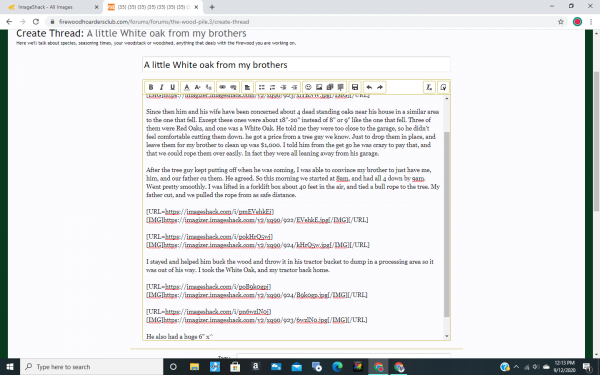Open the insert quote/code menu
The width and height of the screenshot is (600, 375).
click(340, 87)
